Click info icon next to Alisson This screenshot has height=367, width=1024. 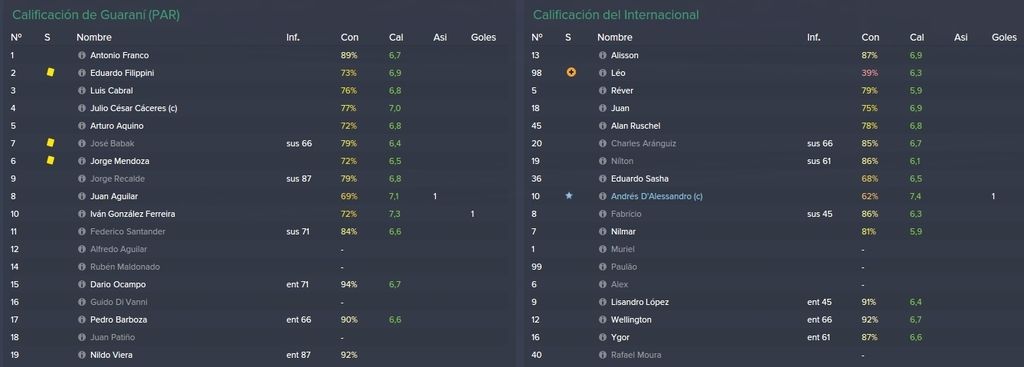602,56
